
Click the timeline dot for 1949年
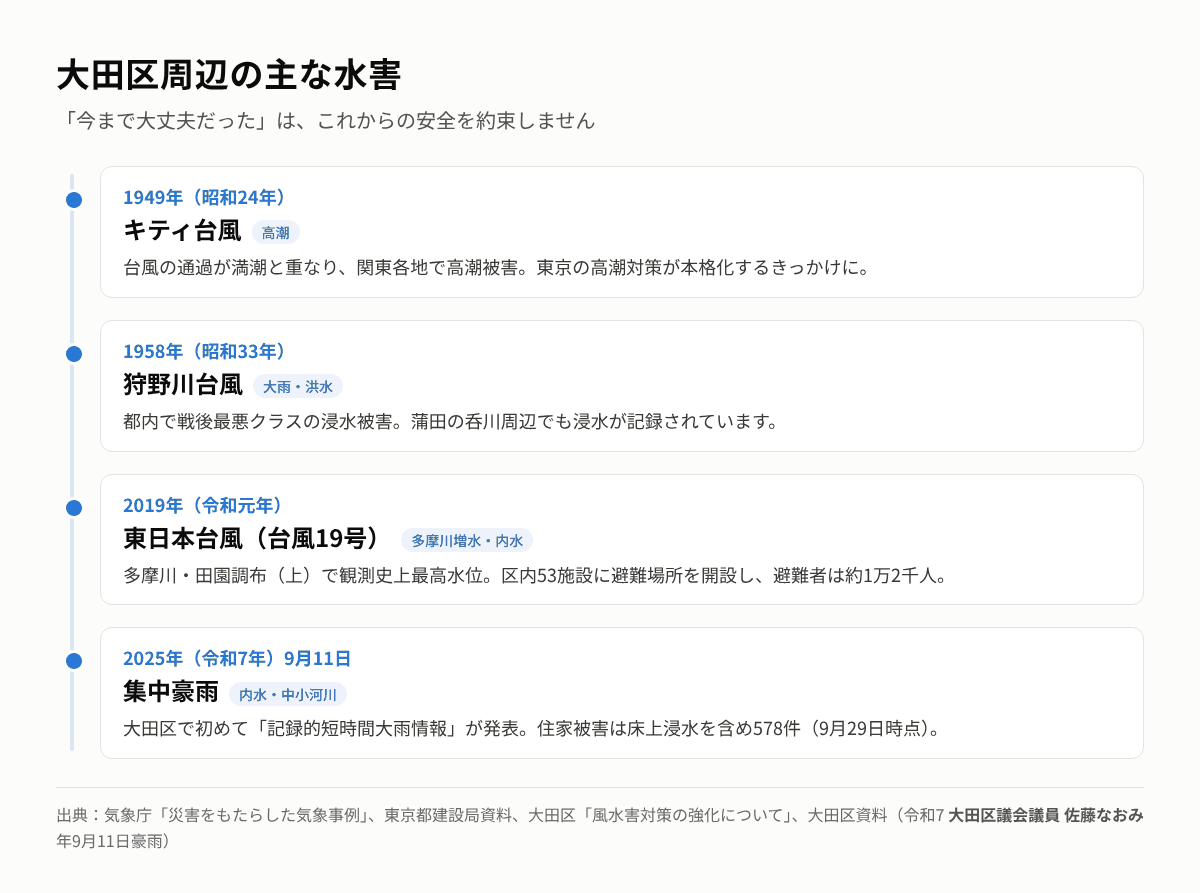point(73,200)
